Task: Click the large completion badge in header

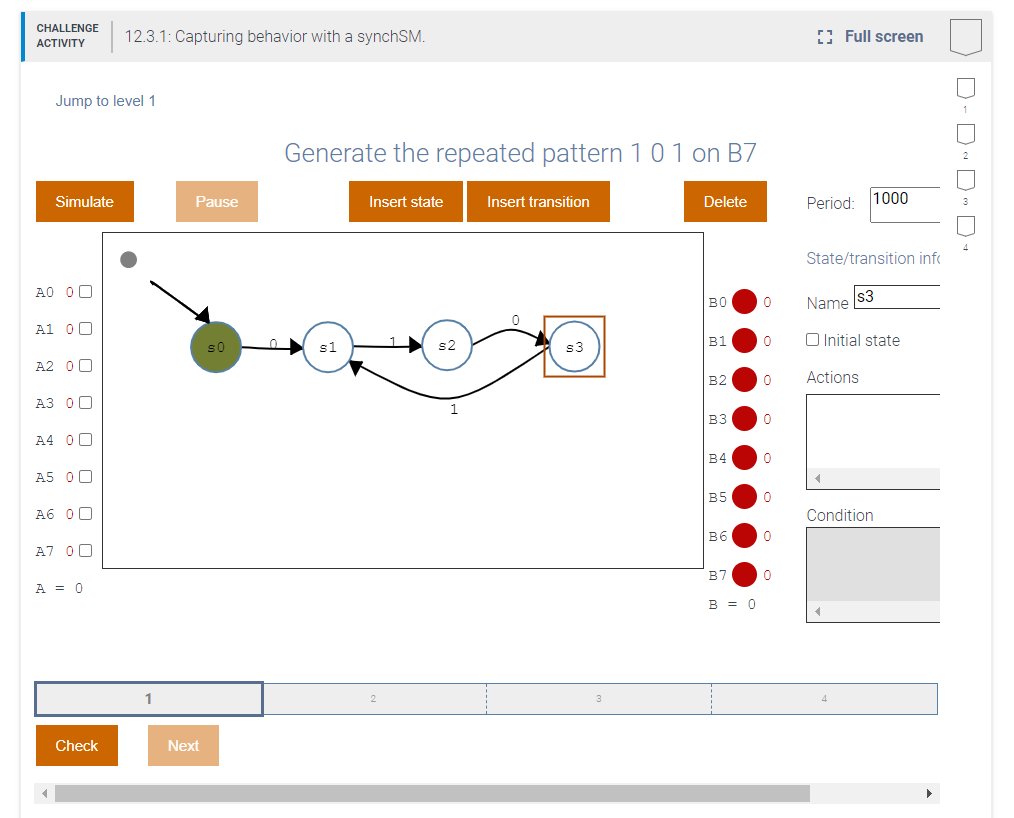Action: [965, 37]
